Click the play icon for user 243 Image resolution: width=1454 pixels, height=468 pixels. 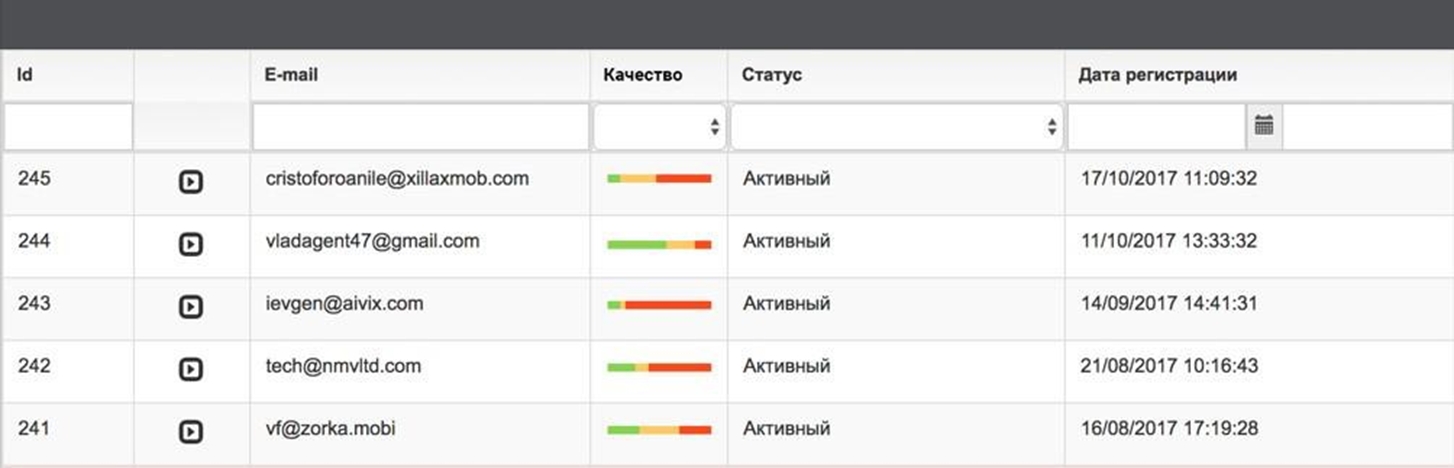coord(190,307)
